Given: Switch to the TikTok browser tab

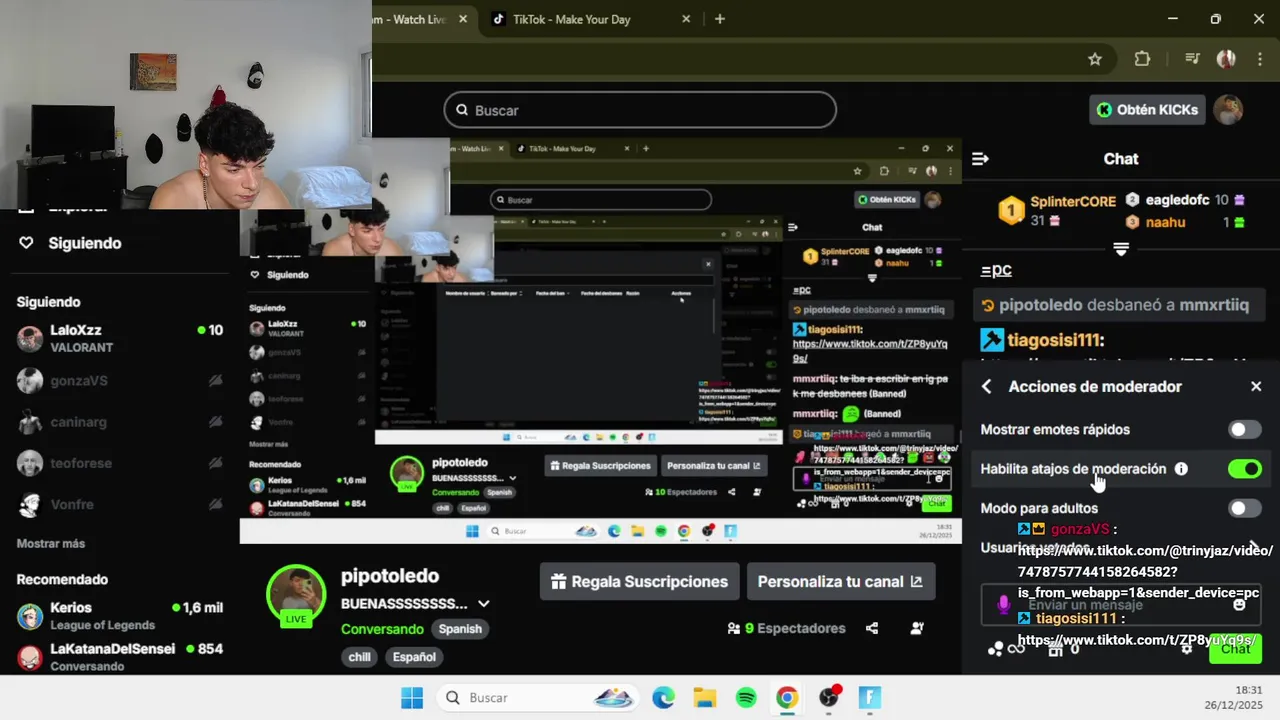Looking at the screenshot, I should point(590,19).
